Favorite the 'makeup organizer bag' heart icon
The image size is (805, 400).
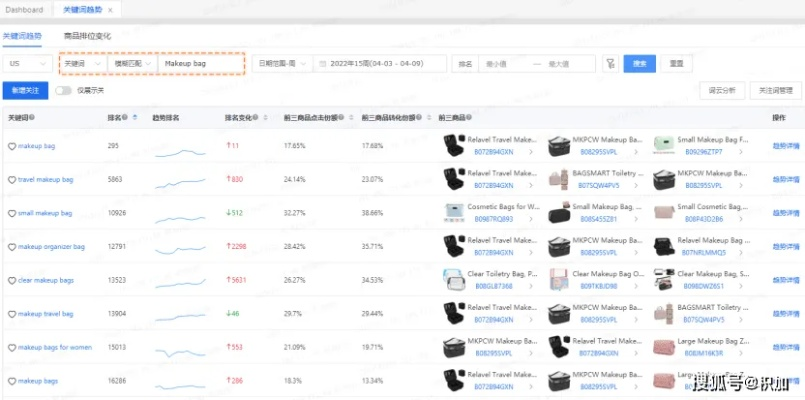click(x=12, y=247)
